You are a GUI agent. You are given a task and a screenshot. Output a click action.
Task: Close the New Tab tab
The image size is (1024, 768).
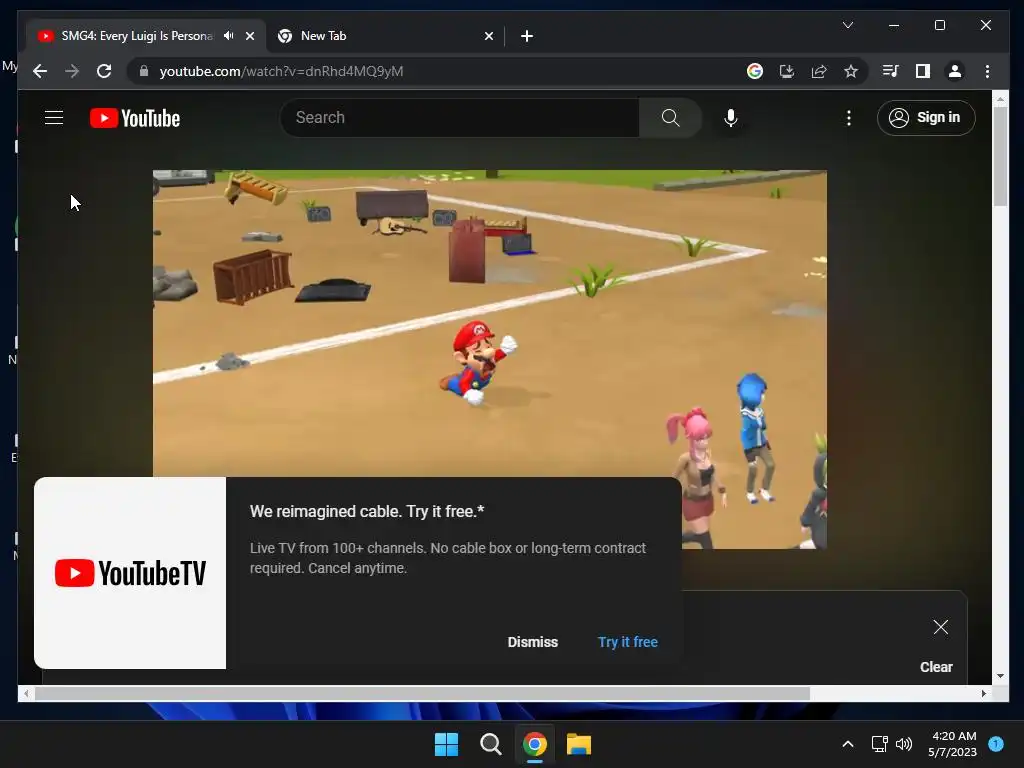(x=488, y=36)
